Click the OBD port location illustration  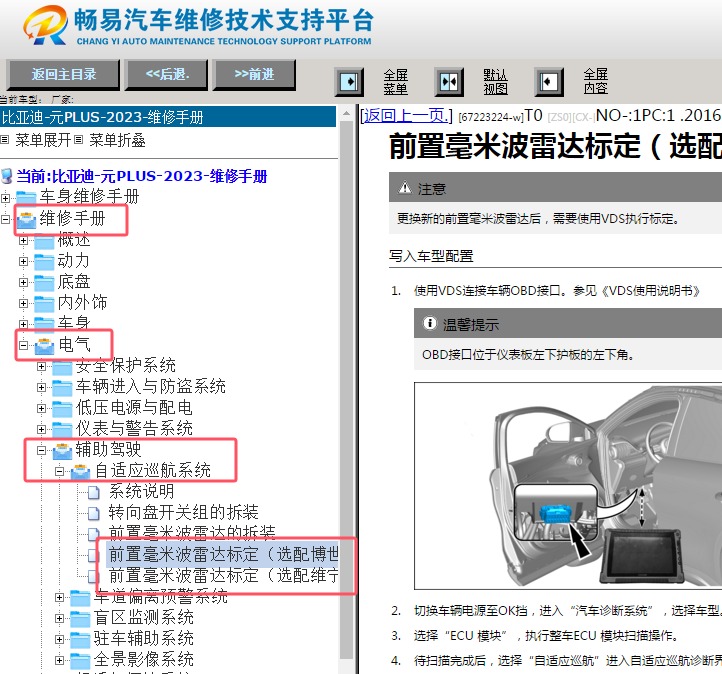coord(568,486)
